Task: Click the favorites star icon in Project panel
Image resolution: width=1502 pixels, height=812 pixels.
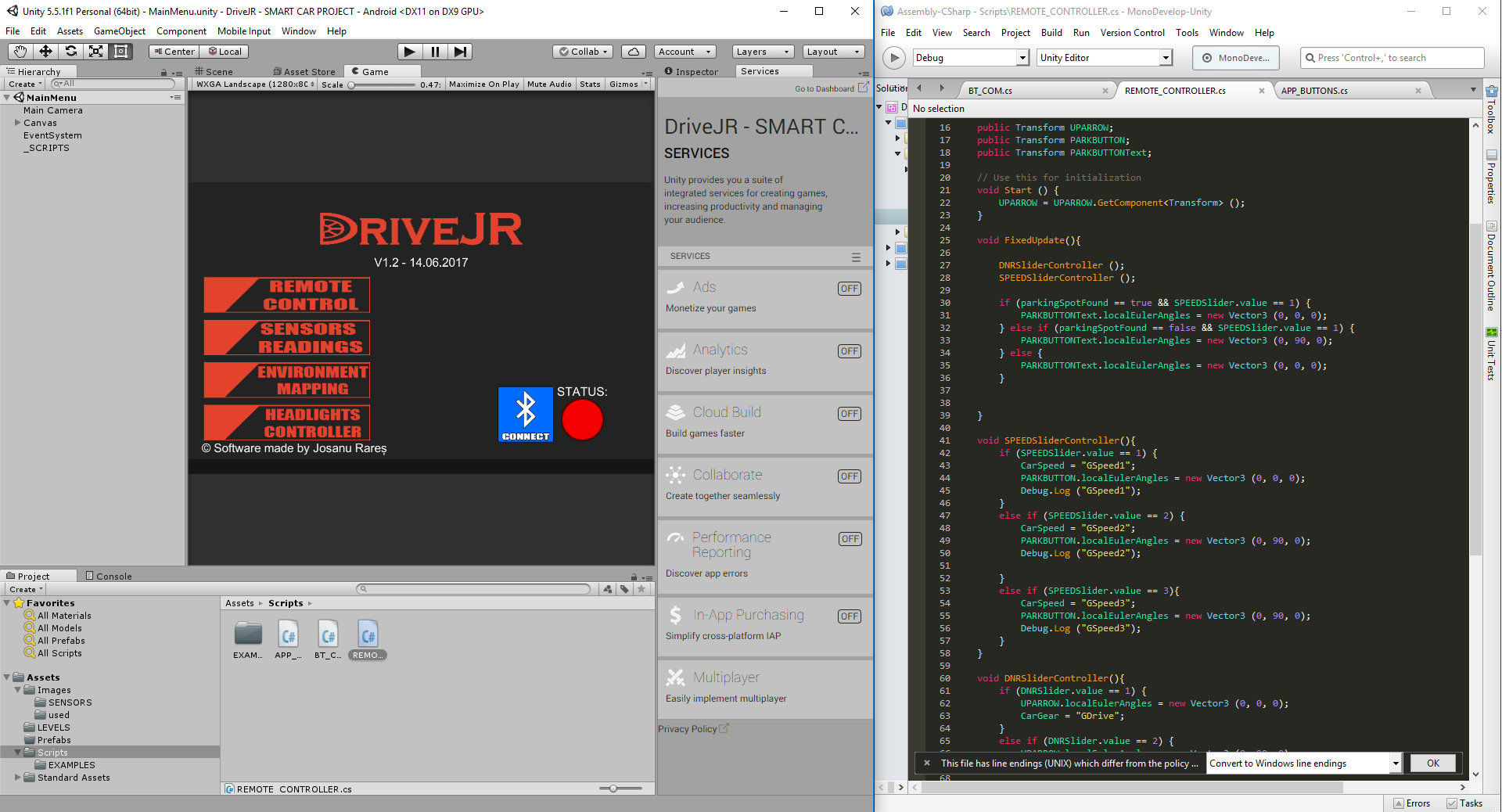Action: point(641,589)
